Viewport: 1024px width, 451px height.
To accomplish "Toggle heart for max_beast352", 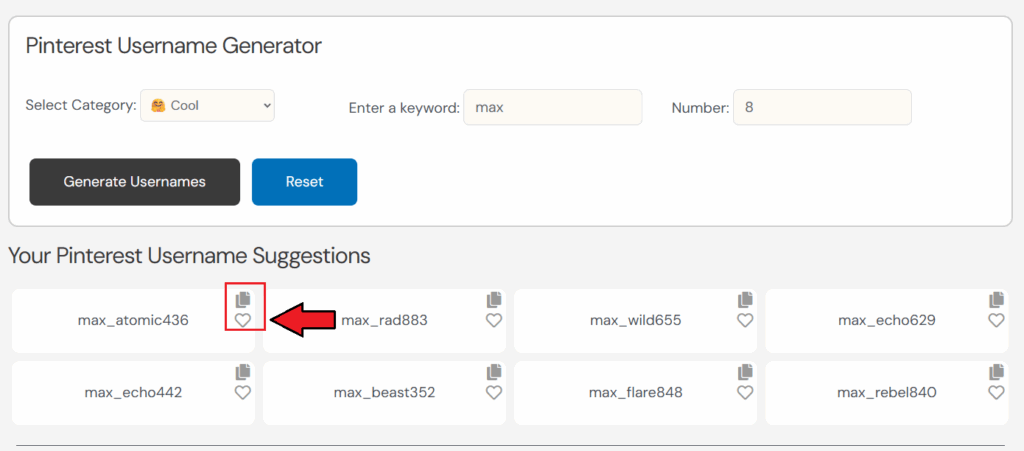I will [x=494, y=392].
